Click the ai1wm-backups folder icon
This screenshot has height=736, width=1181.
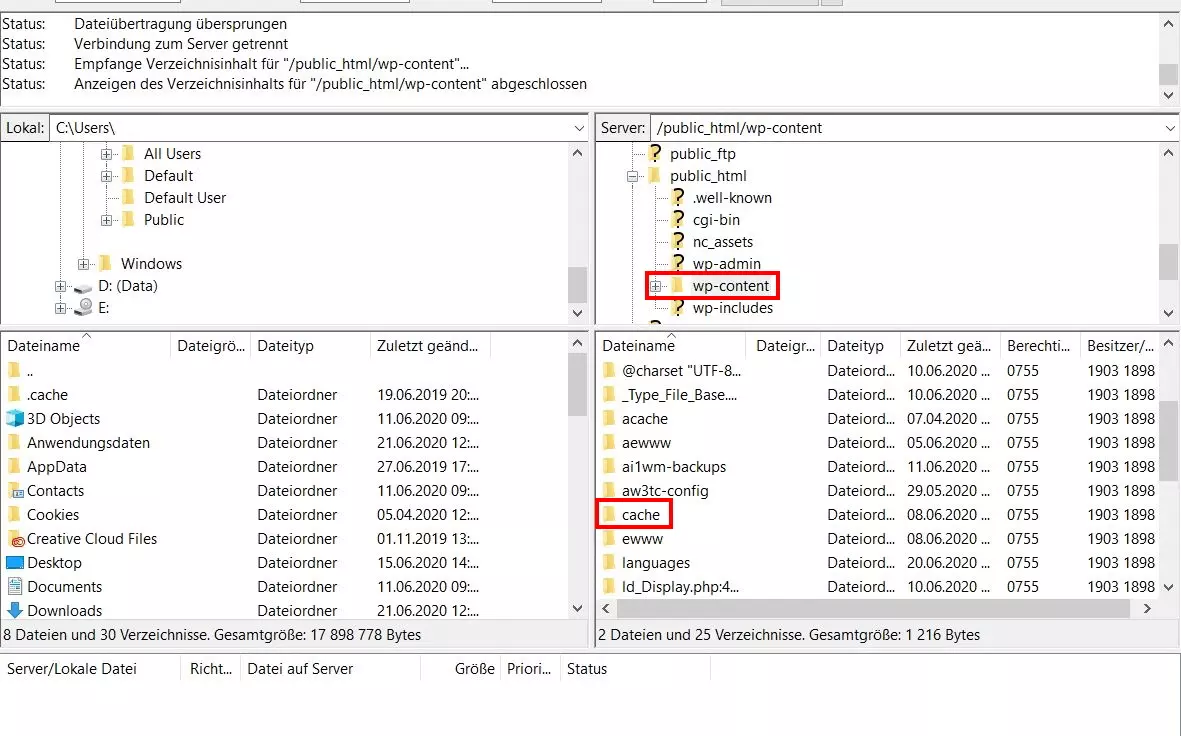pos(609,466)
